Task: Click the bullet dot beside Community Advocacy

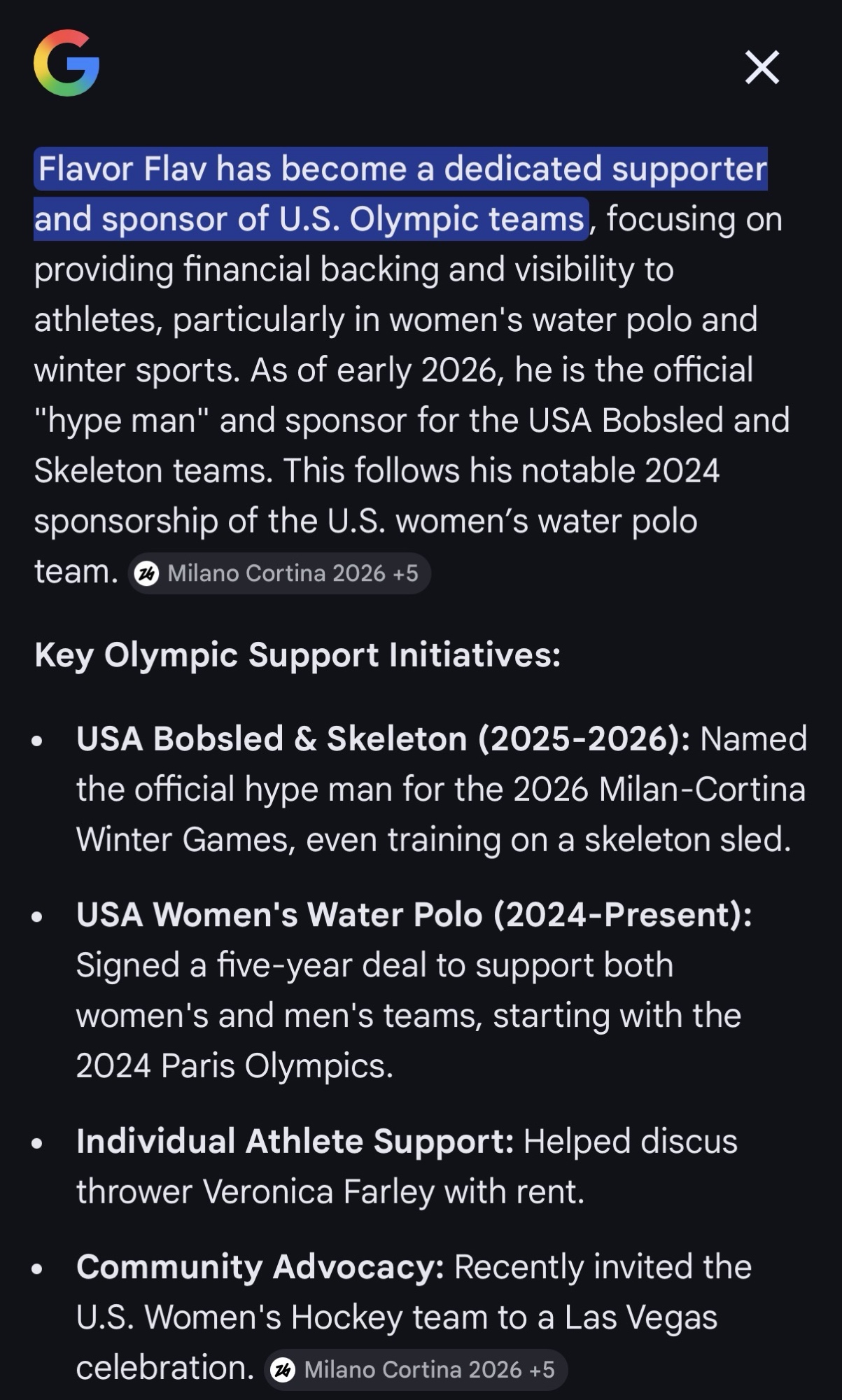Action: click(38, 1268)
